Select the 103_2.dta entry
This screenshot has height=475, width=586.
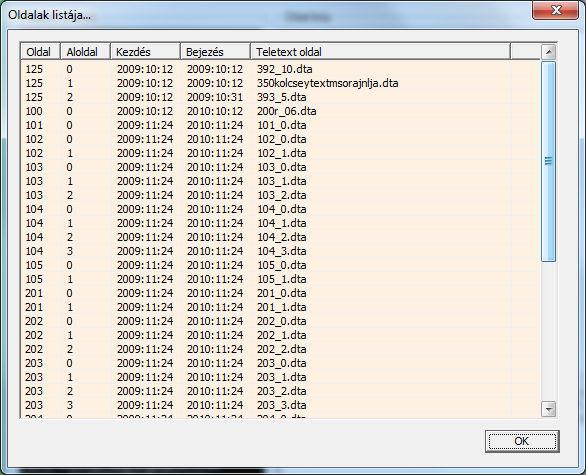[x=281, y=195]
